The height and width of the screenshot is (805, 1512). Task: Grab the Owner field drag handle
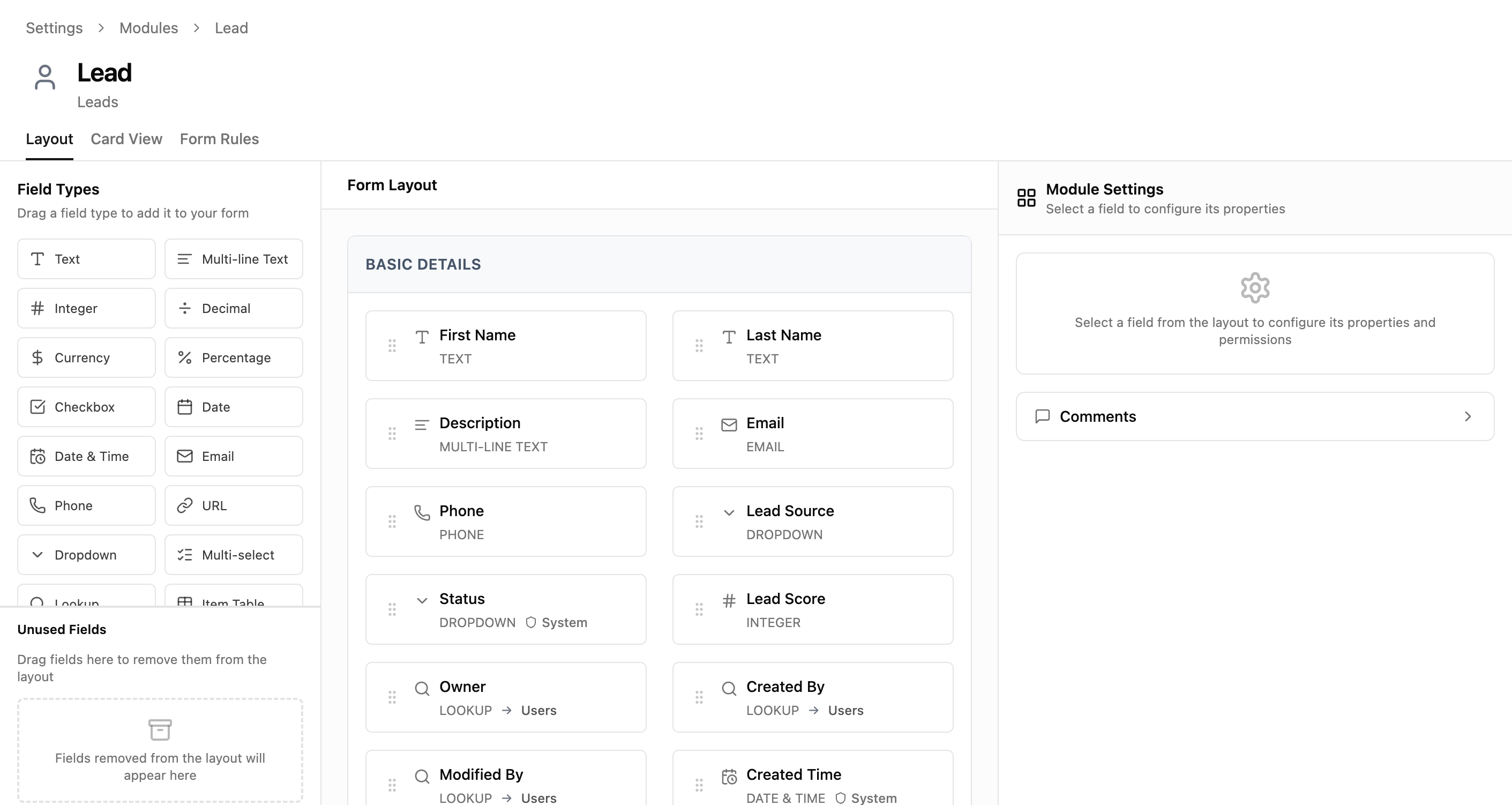(x=392, y=698)
